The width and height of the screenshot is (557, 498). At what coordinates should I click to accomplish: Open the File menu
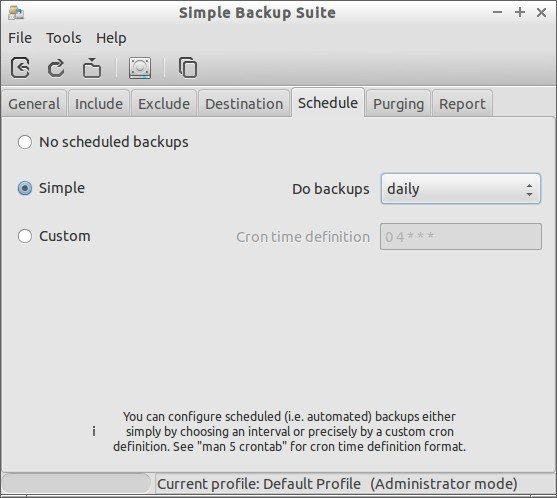coord(20,38)
